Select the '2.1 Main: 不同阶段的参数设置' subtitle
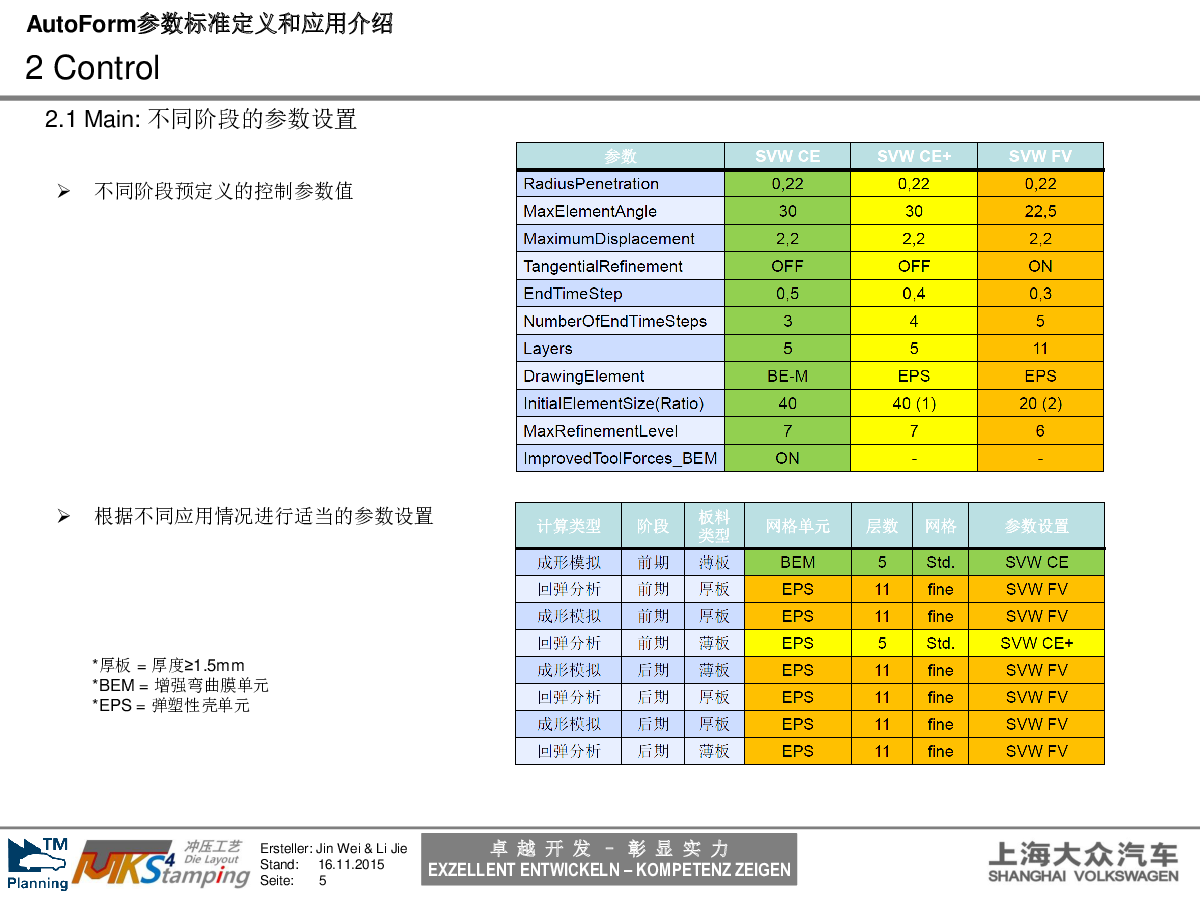Screen dimensions: 1200x900 point(201,119)
